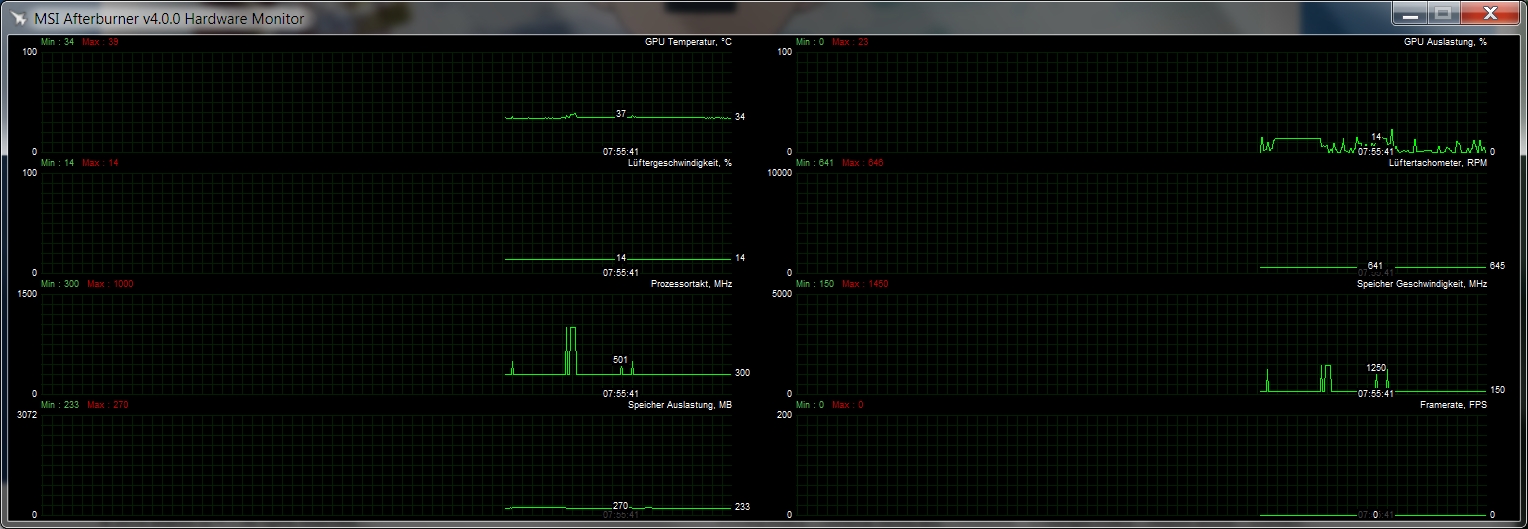The width and height of the screenshot is (1528, 529).
Task: Click the 3072 axis label of Speicher Auslastung
Action: (27, 414)
